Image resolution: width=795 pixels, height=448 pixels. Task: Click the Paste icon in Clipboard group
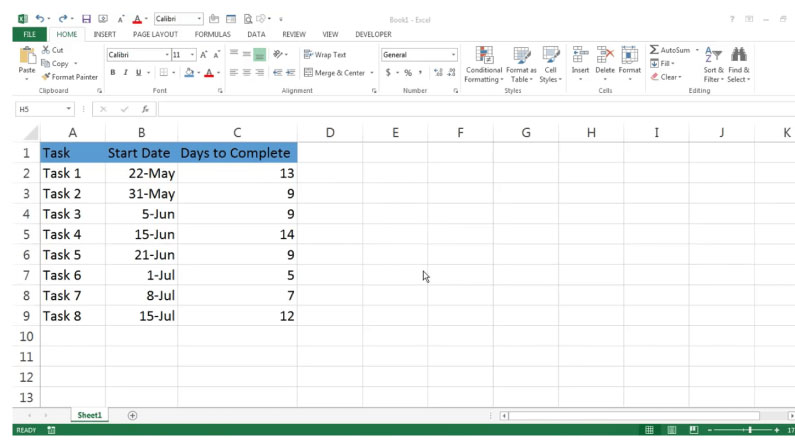(x=26, y=56)
